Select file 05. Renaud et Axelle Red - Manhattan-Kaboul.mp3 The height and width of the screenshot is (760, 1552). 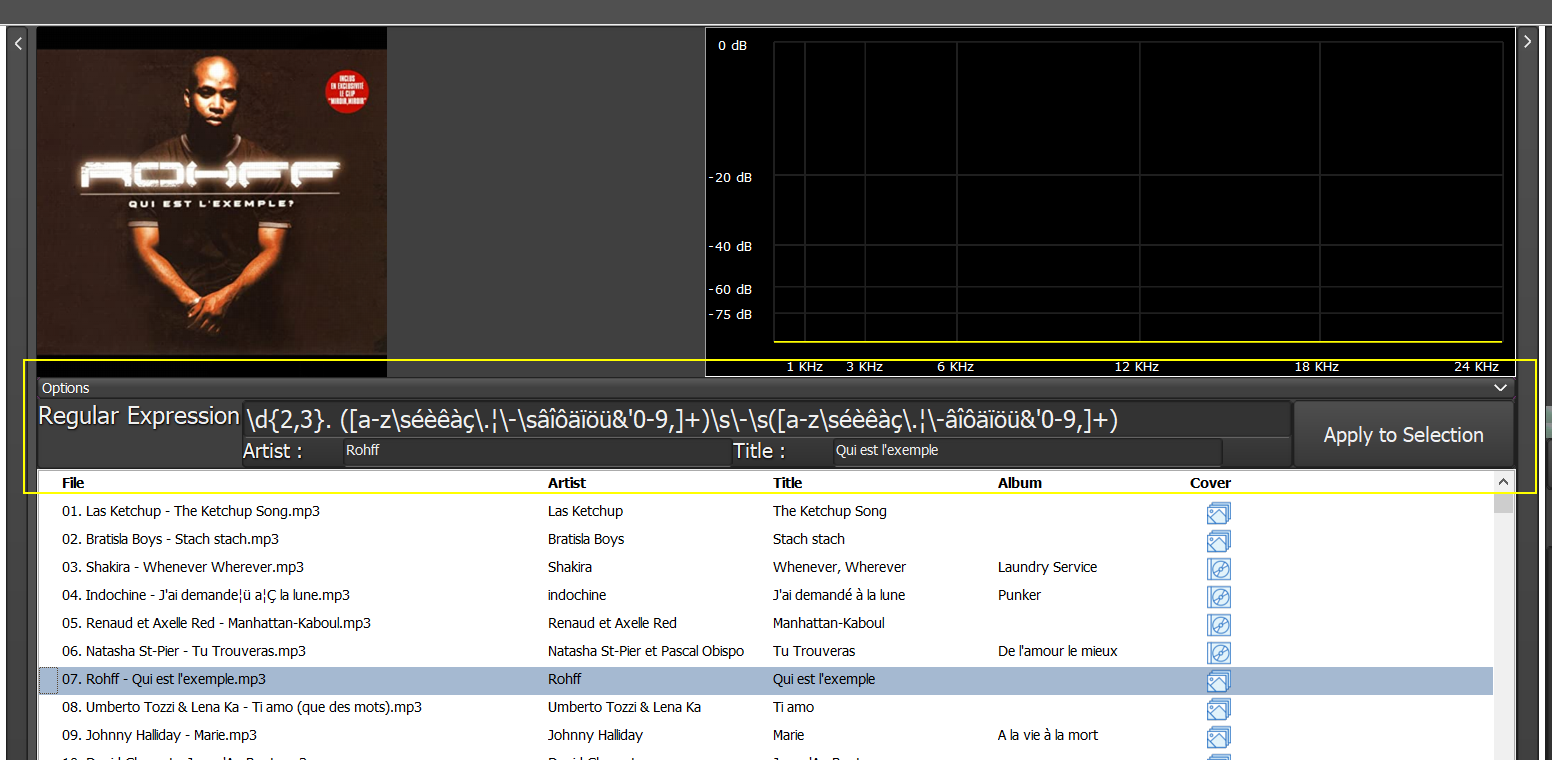pyautogui.click(x=216, y=623)
